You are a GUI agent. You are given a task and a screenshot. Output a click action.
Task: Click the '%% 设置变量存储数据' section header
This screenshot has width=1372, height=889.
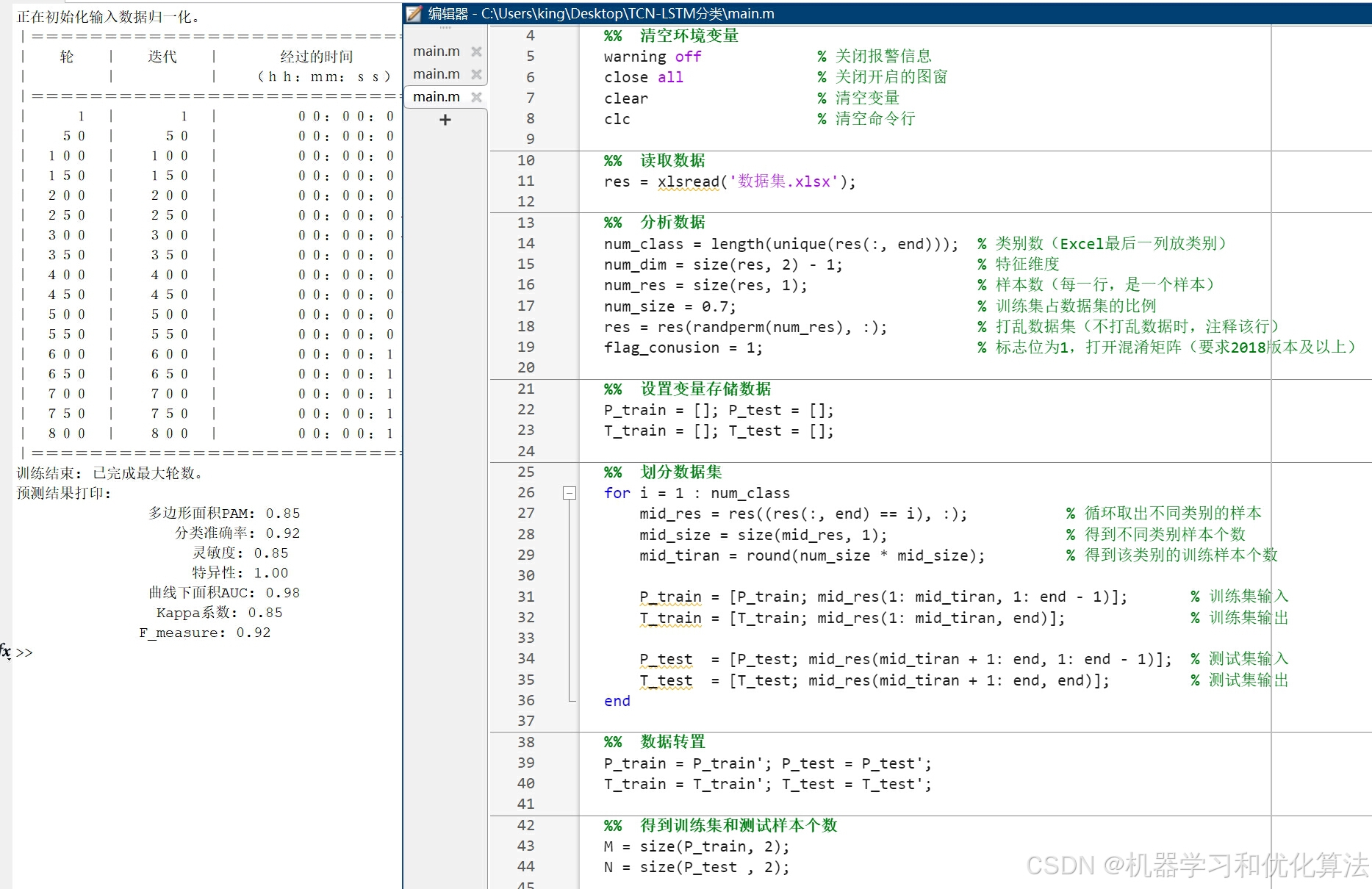(688, 389)
